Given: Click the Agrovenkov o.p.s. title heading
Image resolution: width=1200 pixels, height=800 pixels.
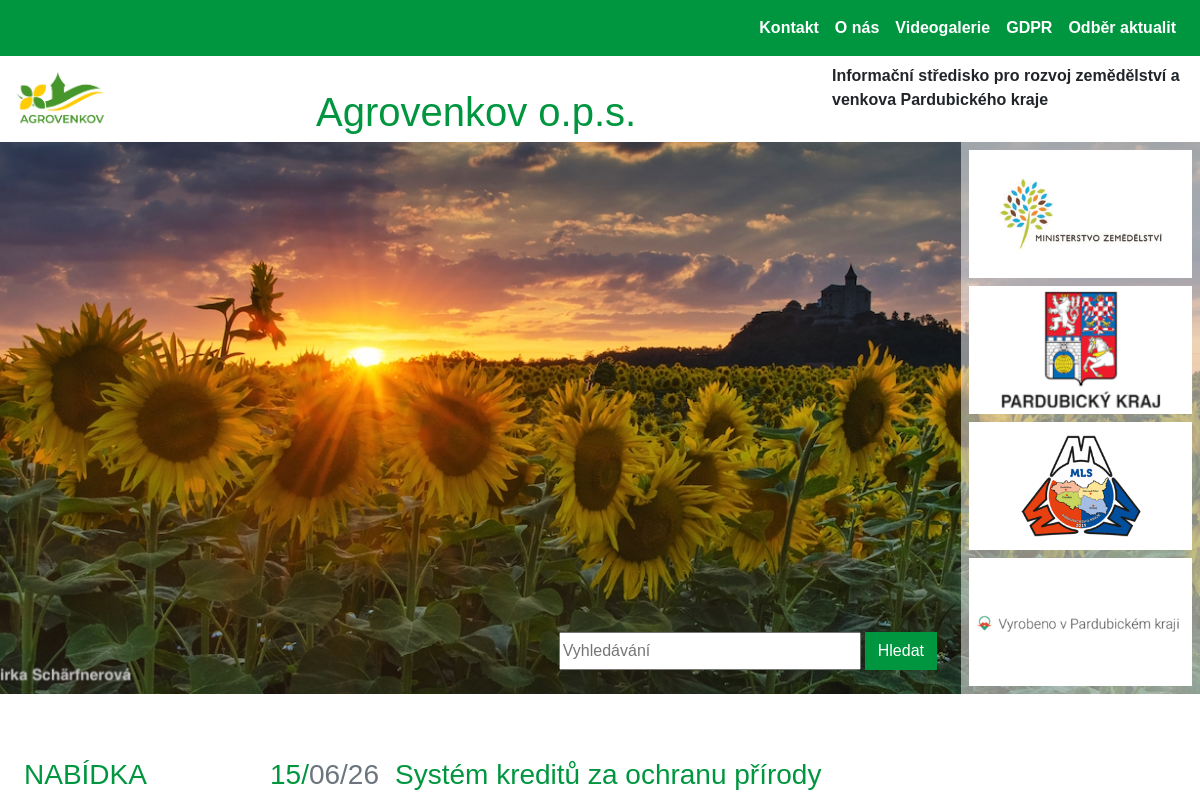Looking at the screenshot, I should (x=476, y=112).
